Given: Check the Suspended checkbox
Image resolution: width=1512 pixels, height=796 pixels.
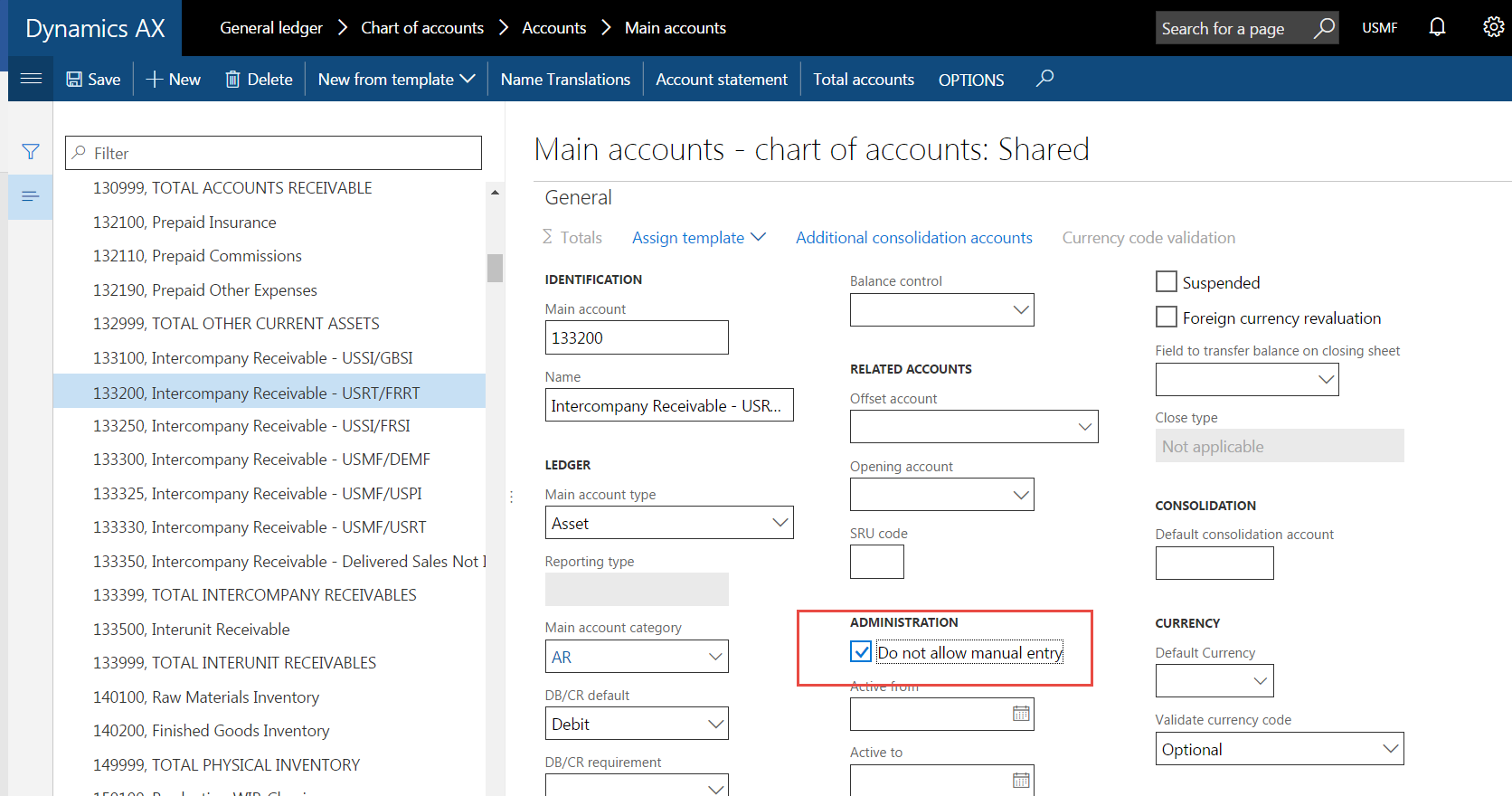Looking at the screenshot, I should click(1167, 282).
